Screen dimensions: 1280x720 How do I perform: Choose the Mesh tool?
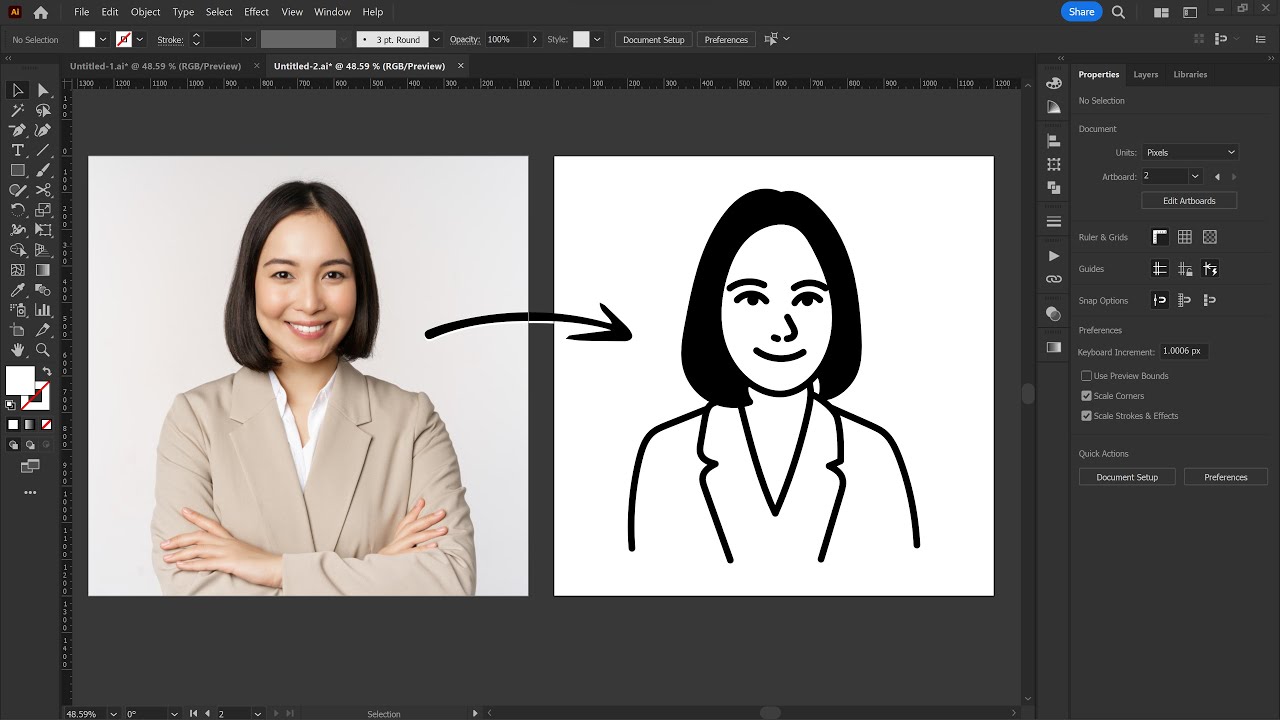tap(17, 270)
